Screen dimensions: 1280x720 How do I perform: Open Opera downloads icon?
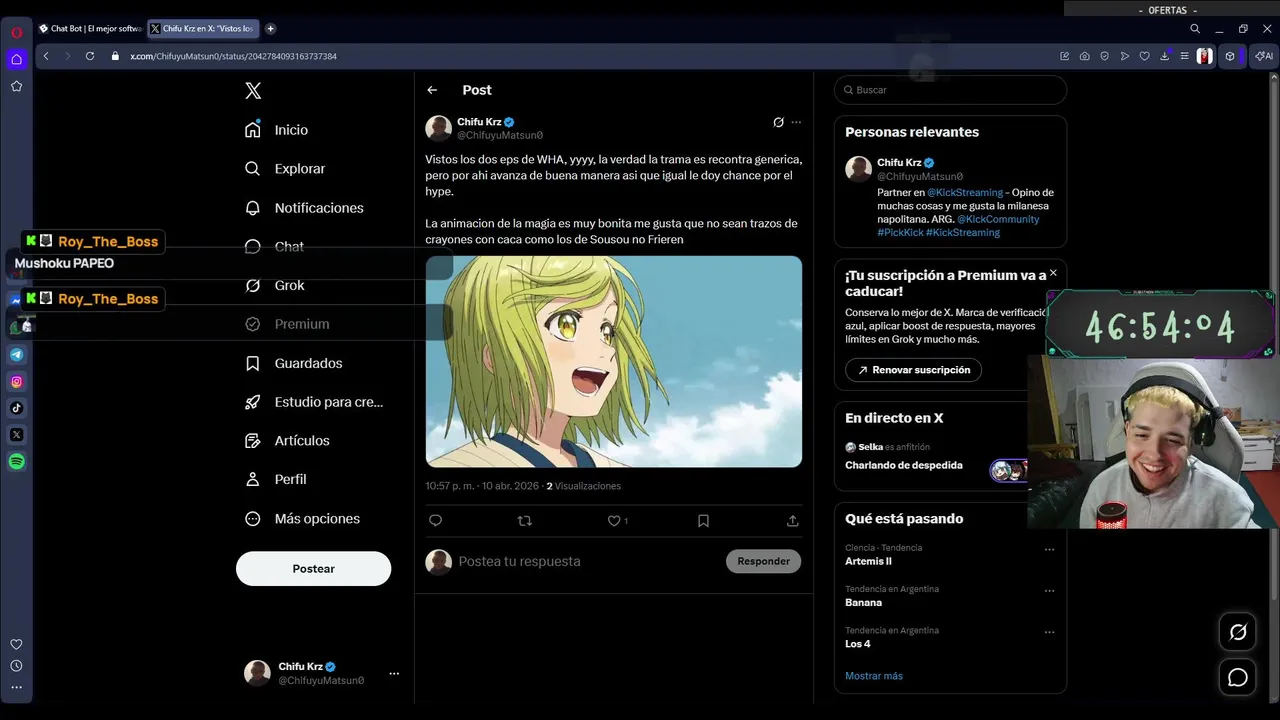[x=1164, y=56]
